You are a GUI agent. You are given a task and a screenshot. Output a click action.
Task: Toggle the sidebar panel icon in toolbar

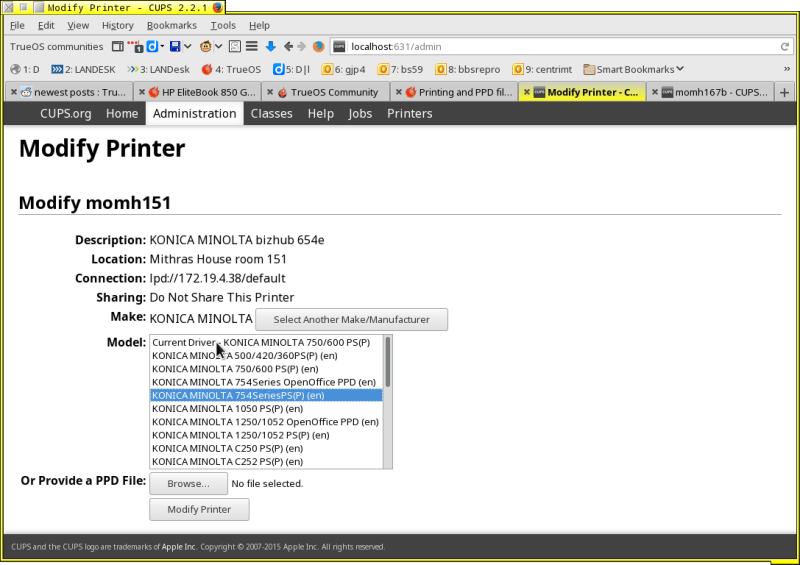[x=117, y=46]
